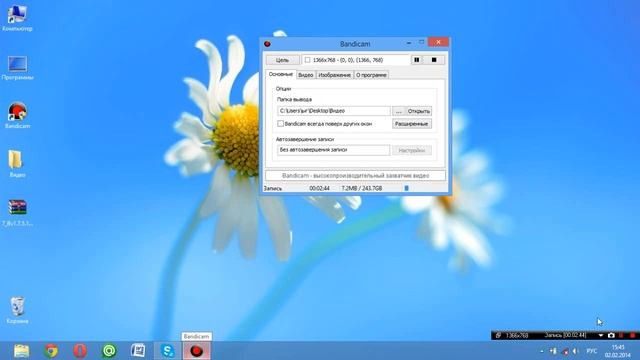
Task: Click the Bandicam promo banner text
Action: pyautogui.click(x=355, y=176)
